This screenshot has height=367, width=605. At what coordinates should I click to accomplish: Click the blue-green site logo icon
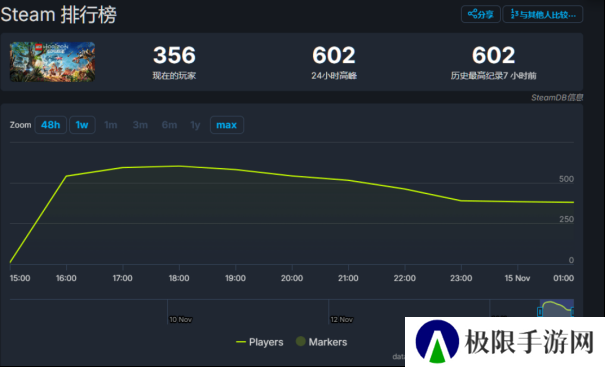point(437,342)
